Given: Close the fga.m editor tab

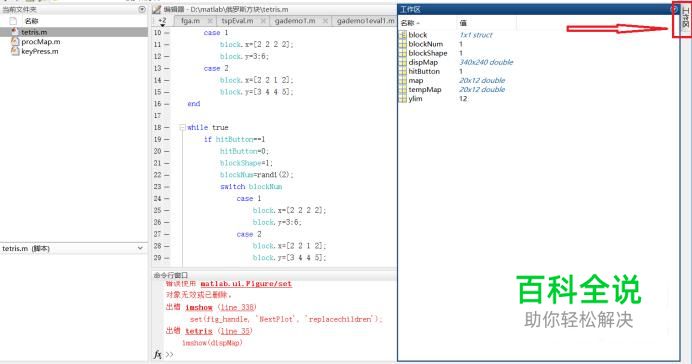Looking at the screenshot, I should 210,21.
